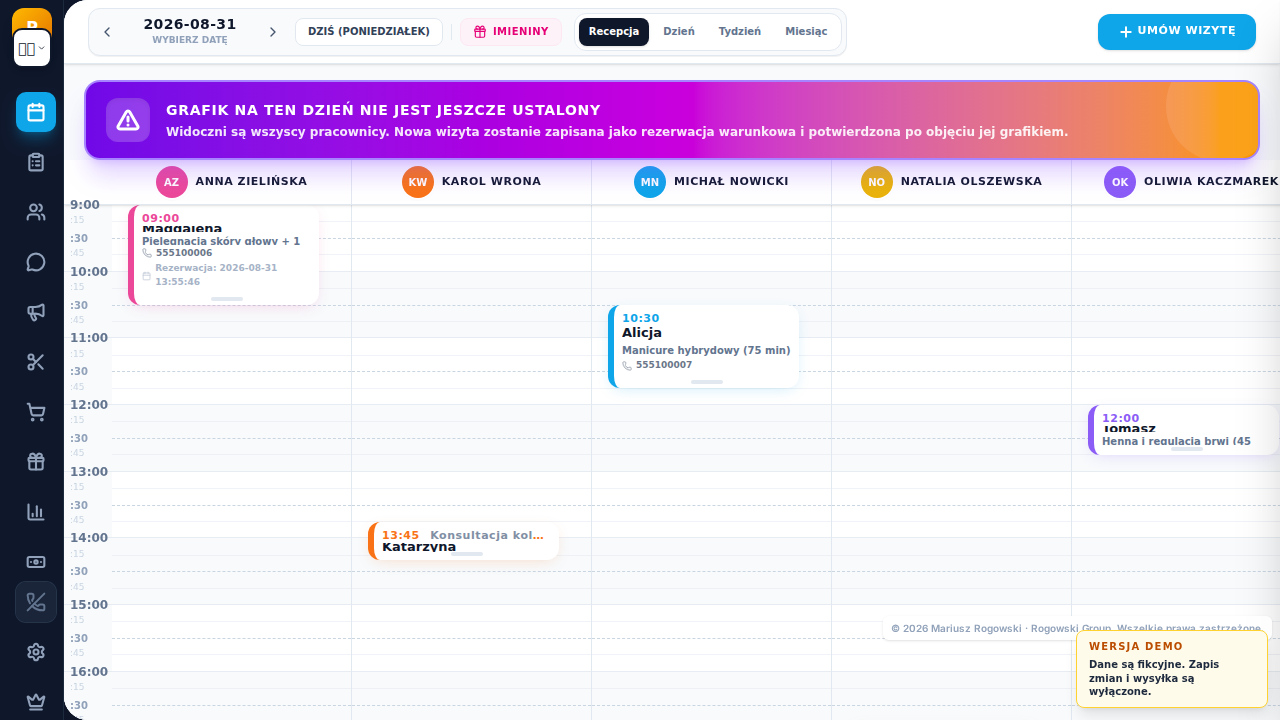Select the Anna Zielińska column header
Screen dimensions: 1280x720
(232, 182)
